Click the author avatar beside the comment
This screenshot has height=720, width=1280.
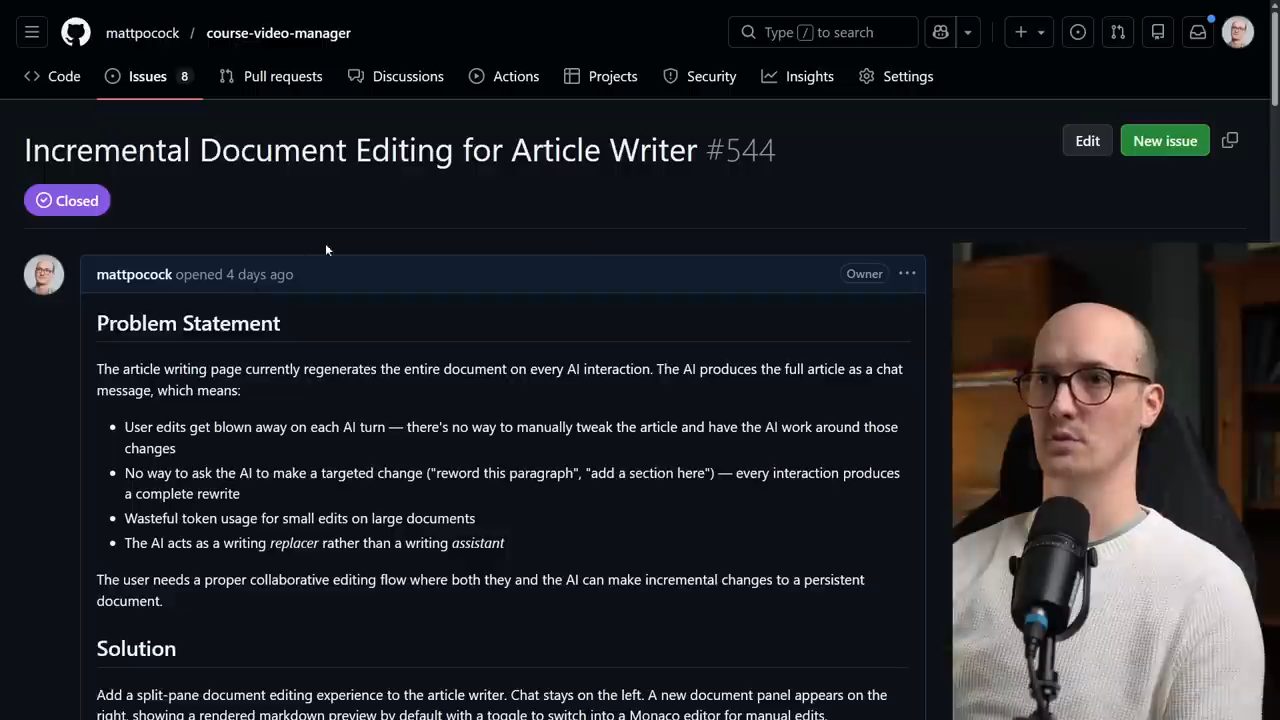tap(44, 275)
